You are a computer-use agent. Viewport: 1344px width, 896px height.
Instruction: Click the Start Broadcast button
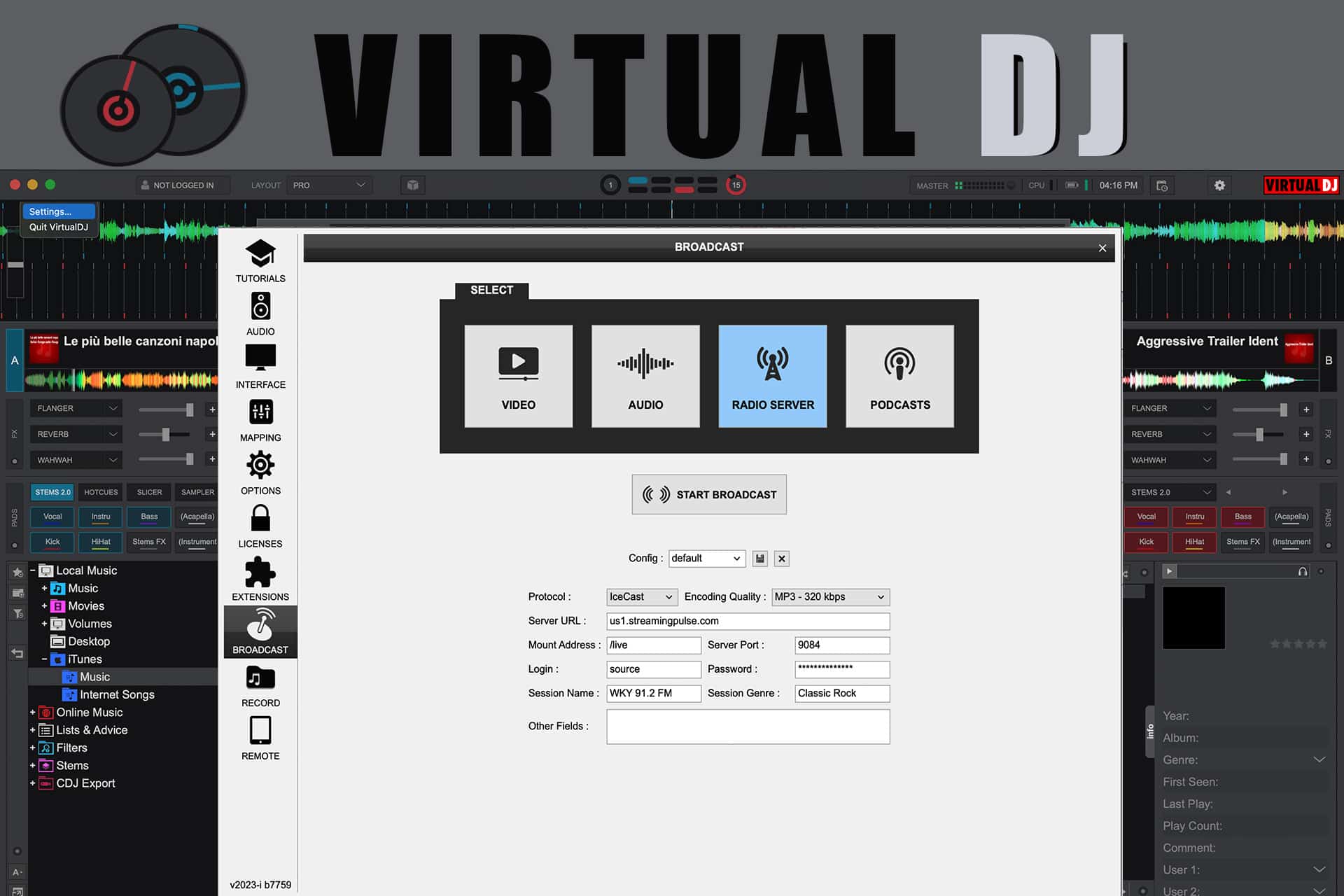[x=709, y=495]
